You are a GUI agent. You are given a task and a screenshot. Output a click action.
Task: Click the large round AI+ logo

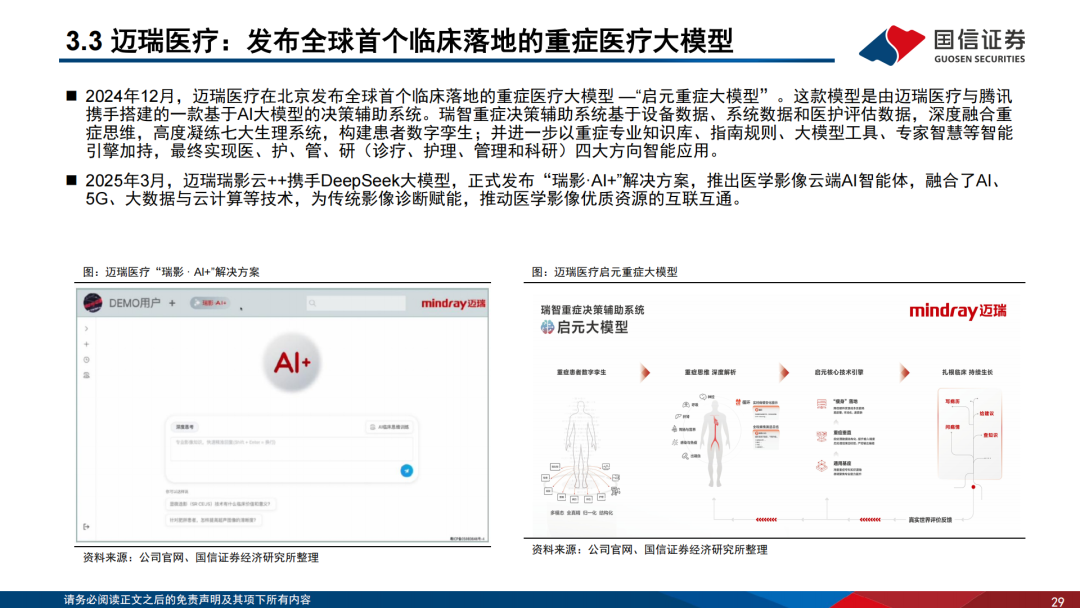(x=292, y=363)
